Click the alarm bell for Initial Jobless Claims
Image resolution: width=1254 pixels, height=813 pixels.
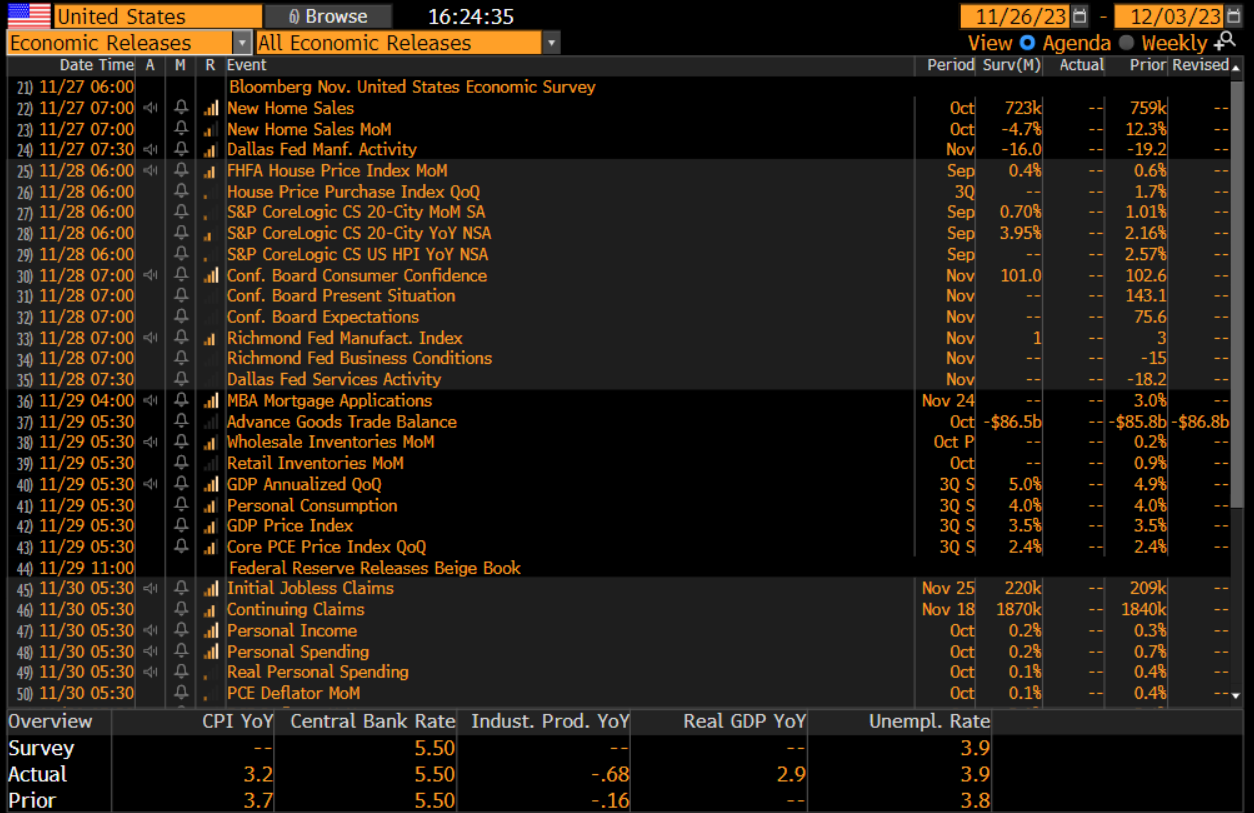[181, 588]
